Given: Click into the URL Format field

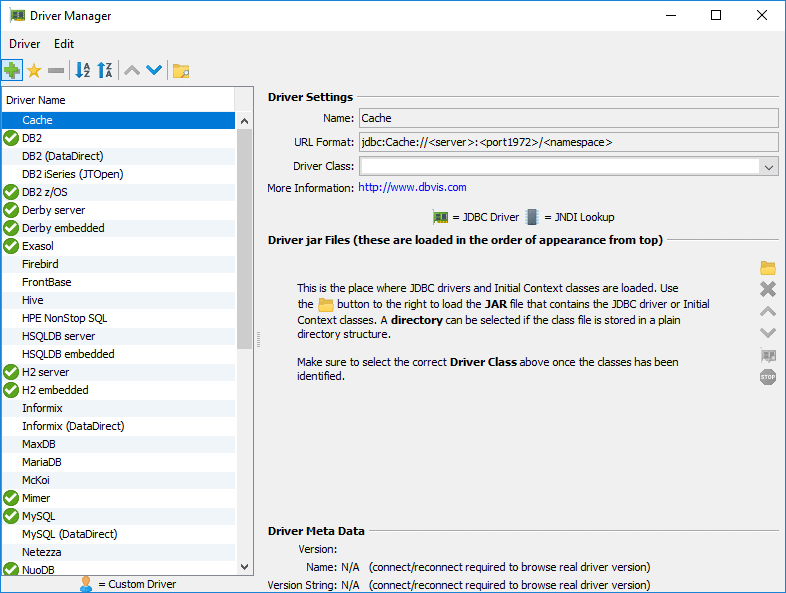Looking at the screenshot, I should [568, 142].
